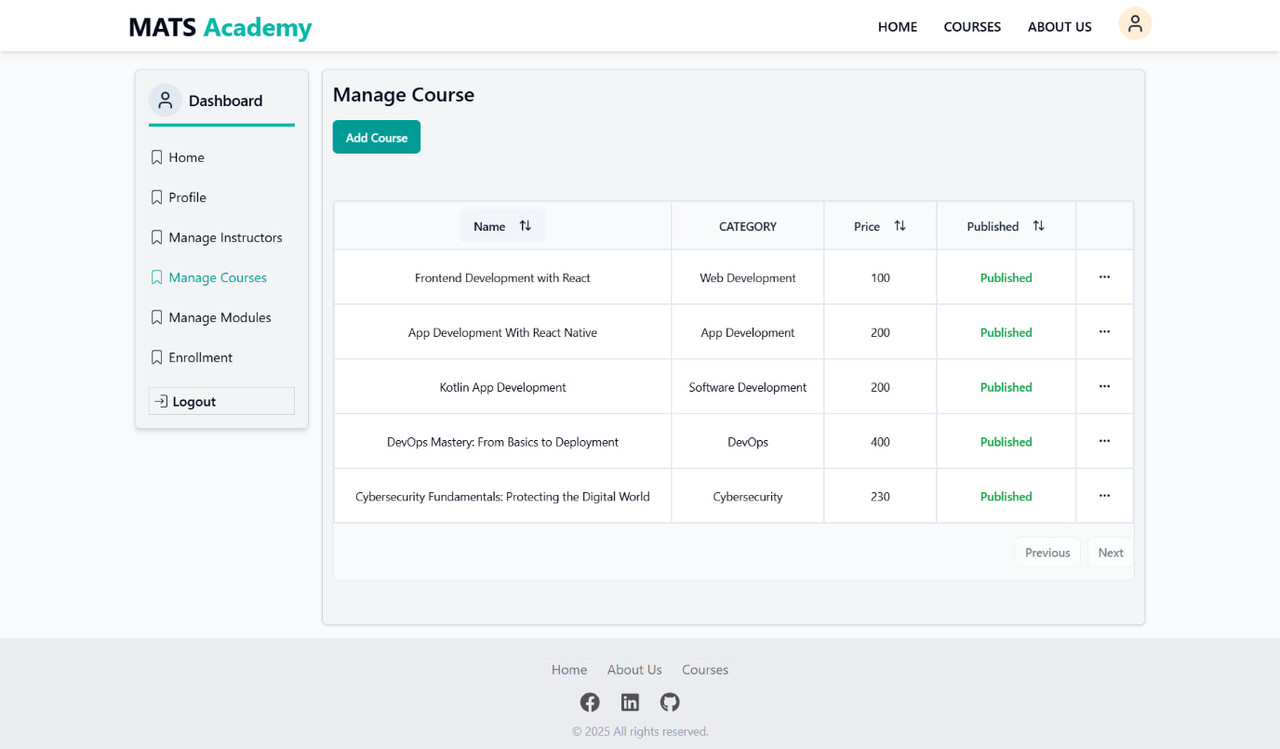Click the Next pagination button

tap(1110, 552)
